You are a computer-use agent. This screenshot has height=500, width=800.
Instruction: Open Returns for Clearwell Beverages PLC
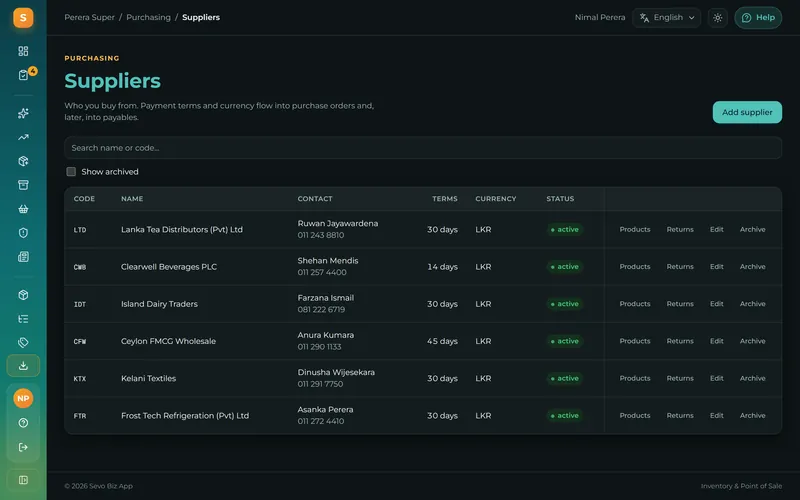click(x=680, y=267)
